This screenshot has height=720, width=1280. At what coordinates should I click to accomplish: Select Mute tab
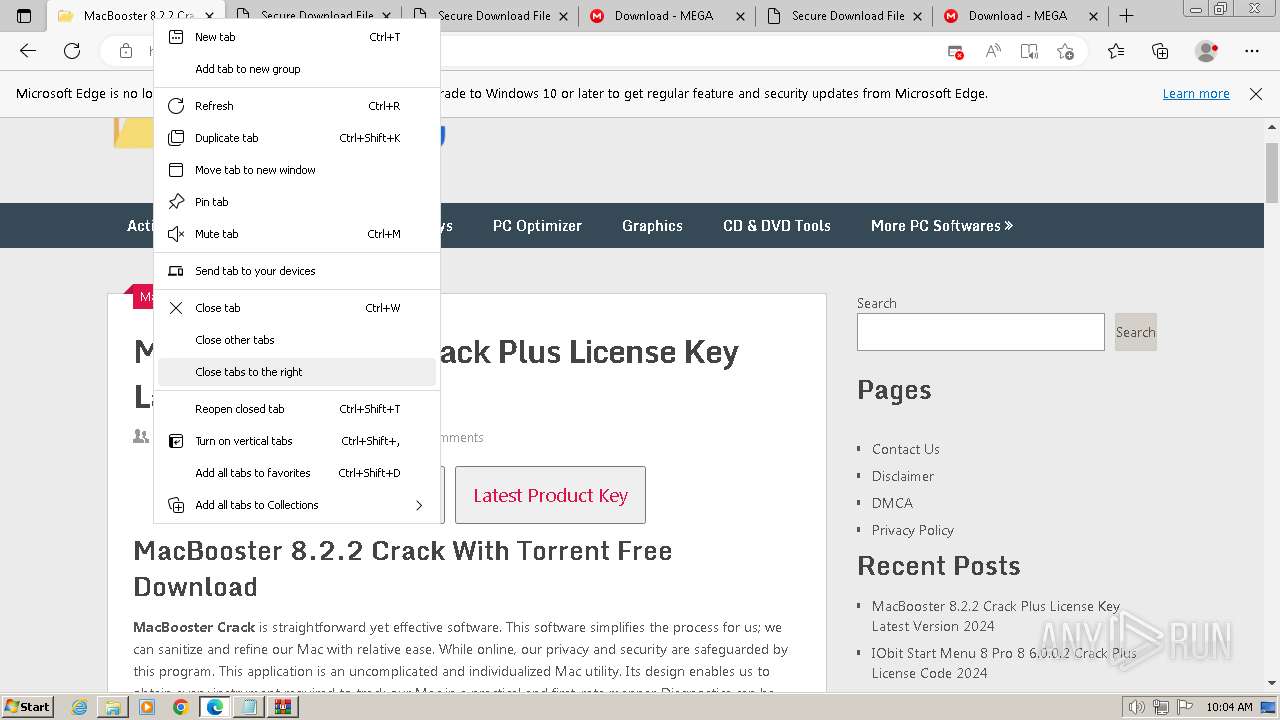click(297, 234)
